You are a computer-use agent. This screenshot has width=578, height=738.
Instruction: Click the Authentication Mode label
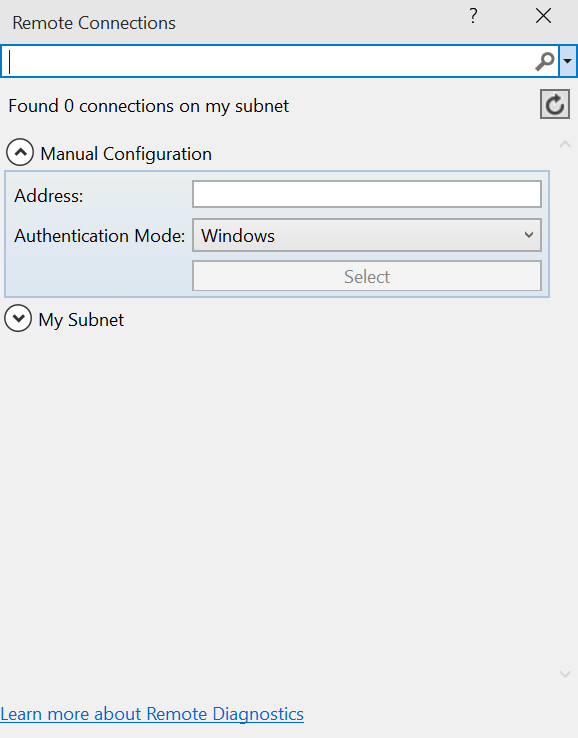[99, 235]
